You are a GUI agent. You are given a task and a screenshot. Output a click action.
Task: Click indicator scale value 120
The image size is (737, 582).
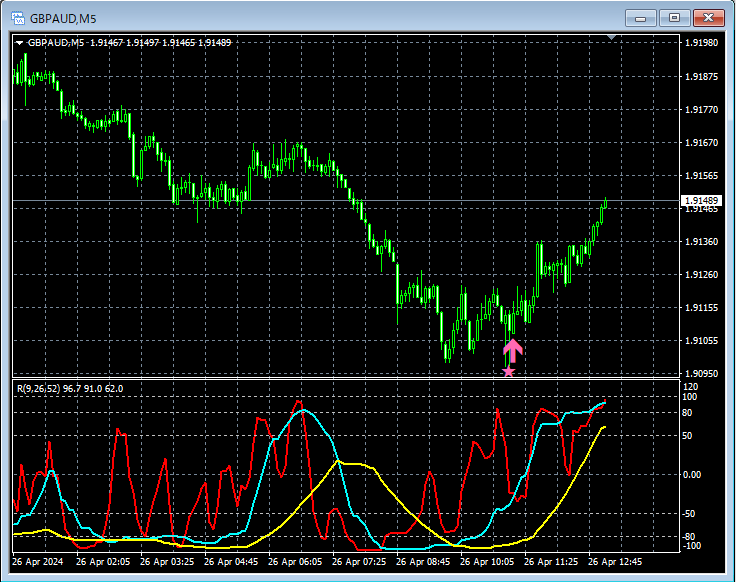point(690,387)
